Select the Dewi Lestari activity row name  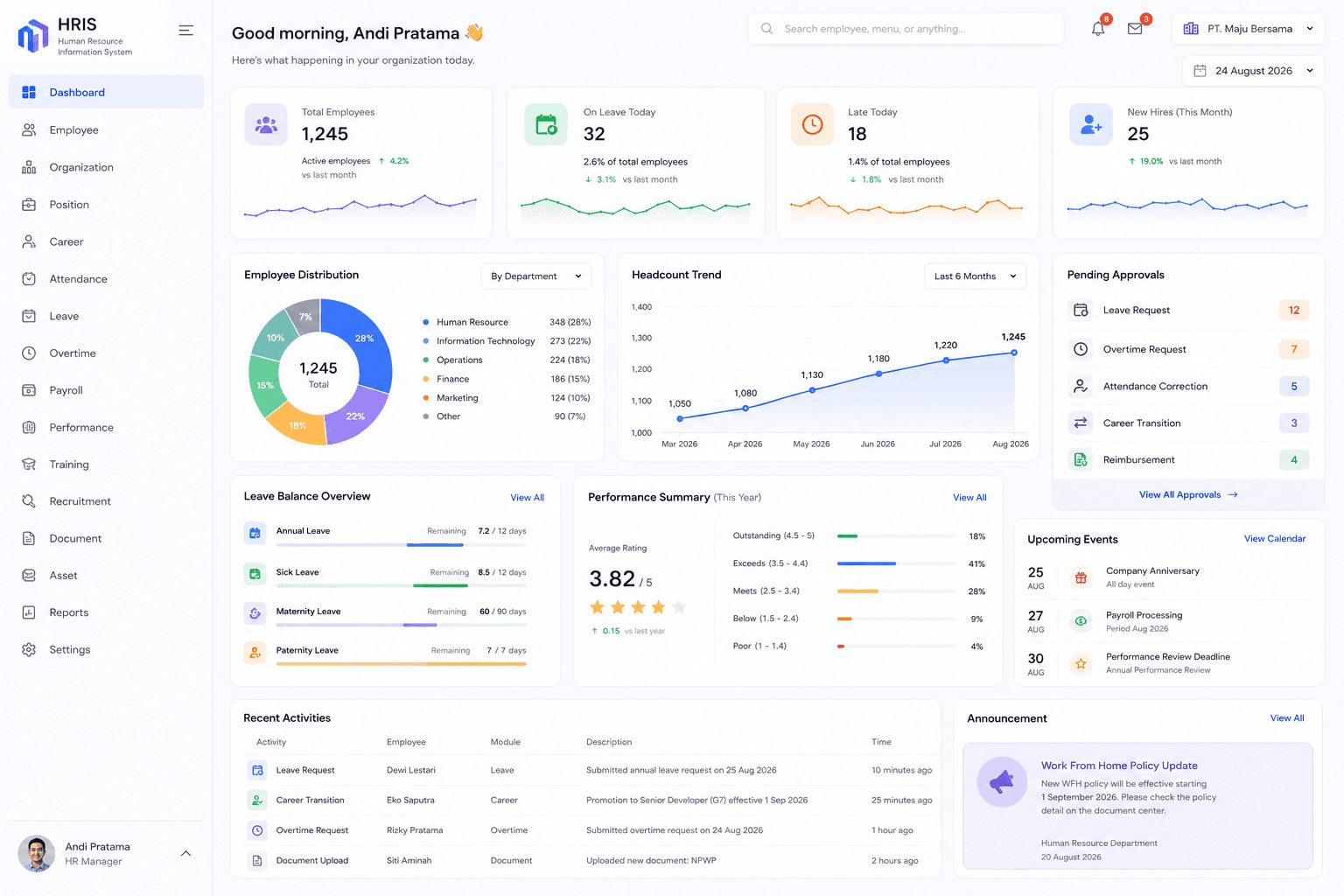[x=411, y=770]
